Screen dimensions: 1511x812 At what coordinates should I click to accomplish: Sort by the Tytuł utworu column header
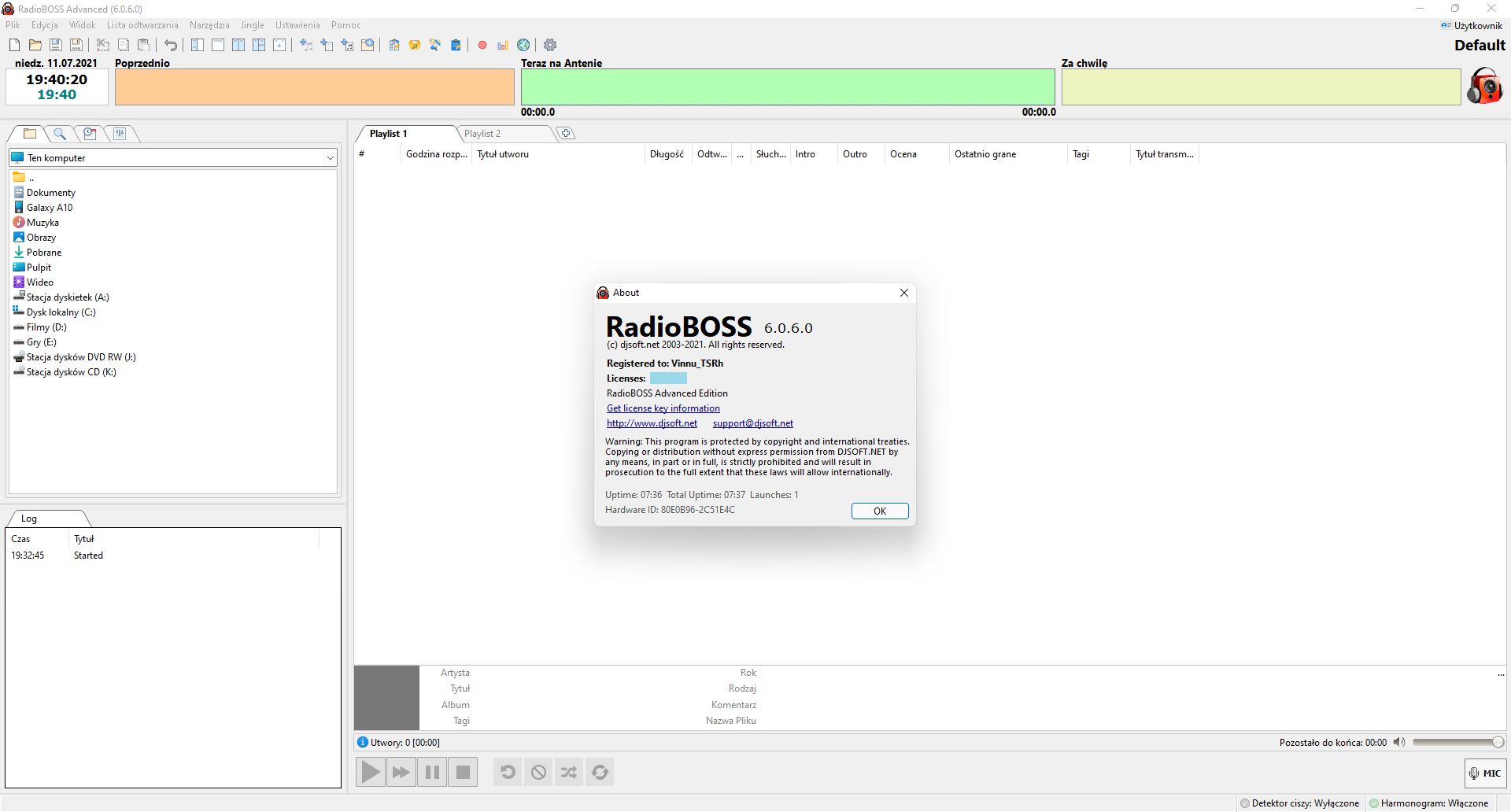(x=558, y=154)
